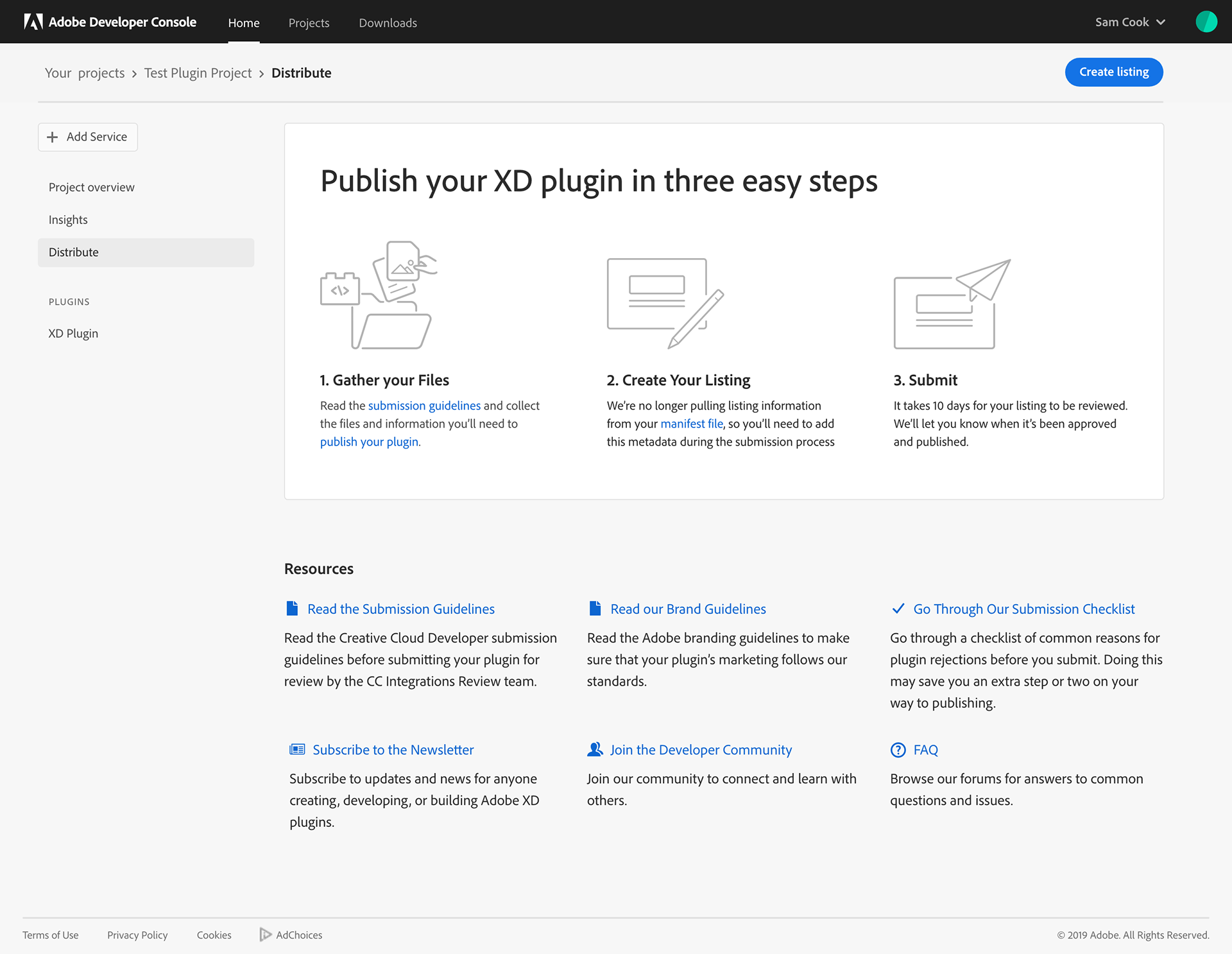The height and width of the screenshot is (954, 1232).
Task: Open the manifest file link
Action: [692, 424]
